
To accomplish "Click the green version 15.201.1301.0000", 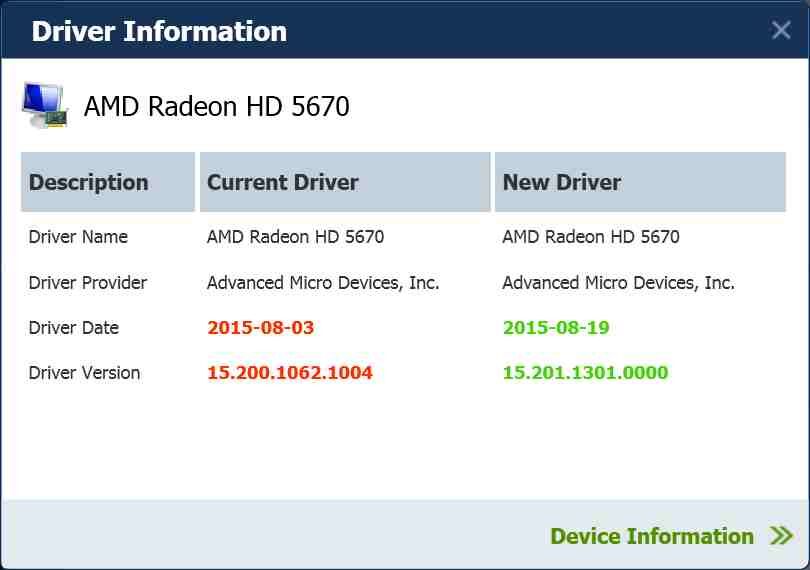I will tap(586, 373).
